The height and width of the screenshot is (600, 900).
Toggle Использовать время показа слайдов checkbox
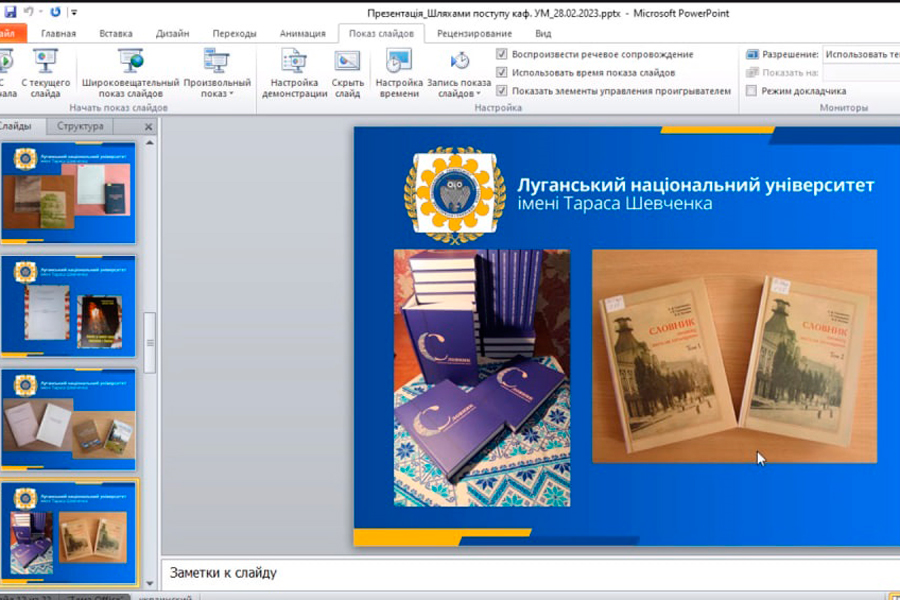(502, 73)
